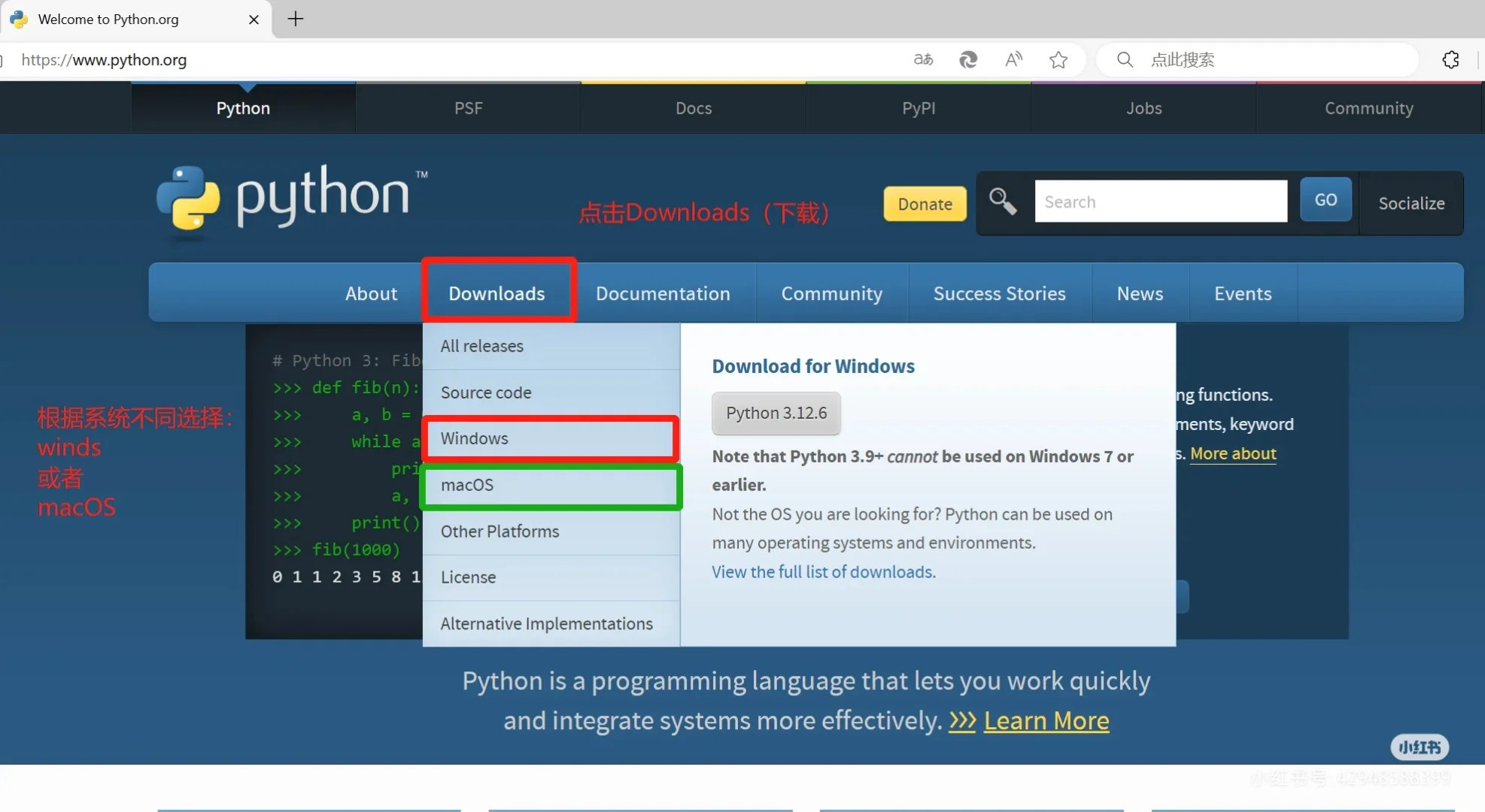Screen dimensions: 1485x812
Task: Download Python 3.12.6
Action: click(x=776, y=414)
